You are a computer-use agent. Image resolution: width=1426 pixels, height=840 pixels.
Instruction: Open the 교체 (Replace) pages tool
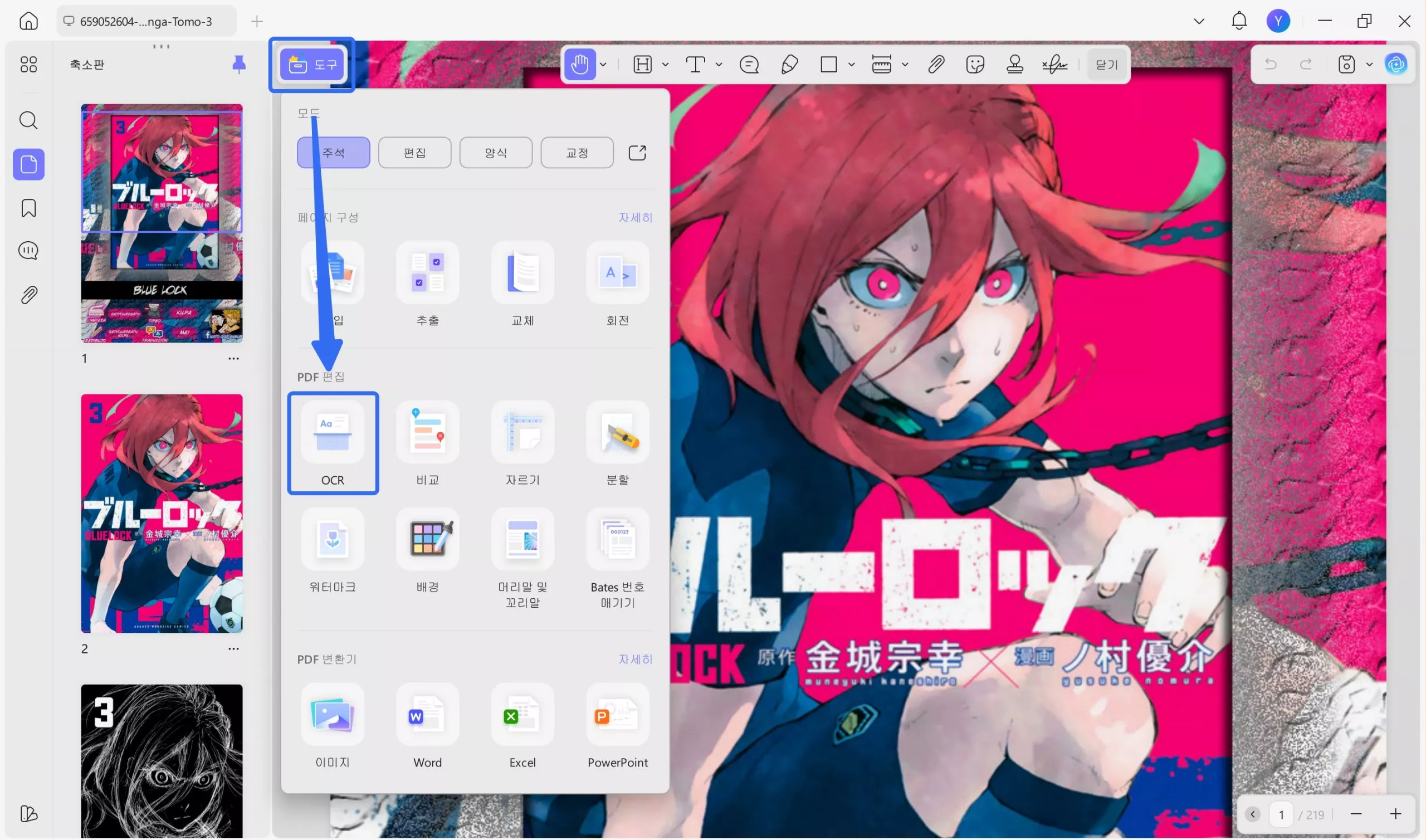(x=522, y=285)
